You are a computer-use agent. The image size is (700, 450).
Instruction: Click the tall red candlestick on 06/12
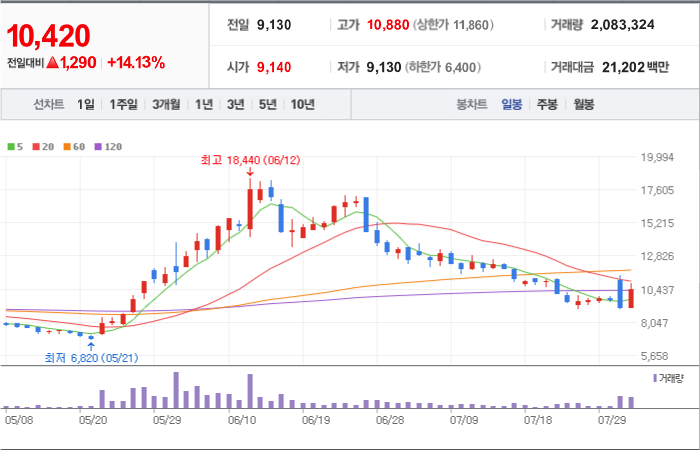click(x=250, y=209)
